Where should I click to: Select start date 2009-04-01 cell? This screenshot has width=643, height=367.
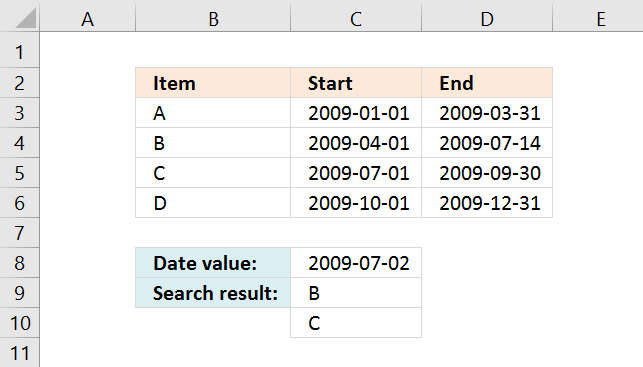tap(356, 143)
